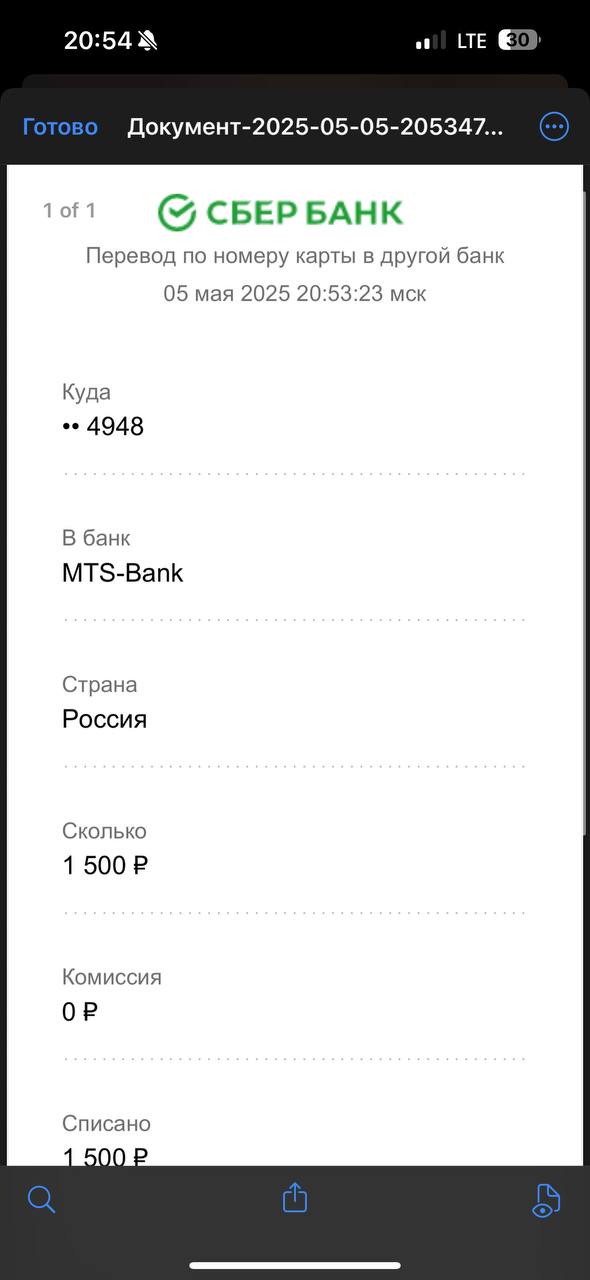The image size is (590, 1280).
Task: Tap the 1 of 1 page indicator
Action: [69, 210]
